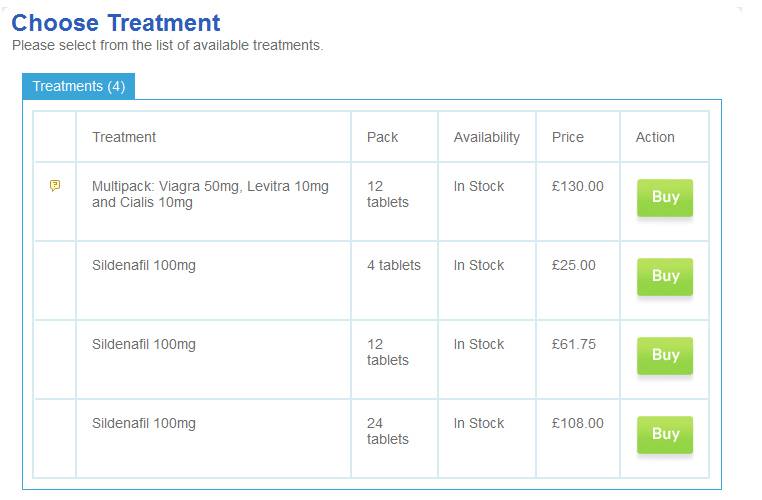Buy the 4 tablets Sildenafil 100mg pack
This screenshot has height=500, width=762.
pos(665,276)
